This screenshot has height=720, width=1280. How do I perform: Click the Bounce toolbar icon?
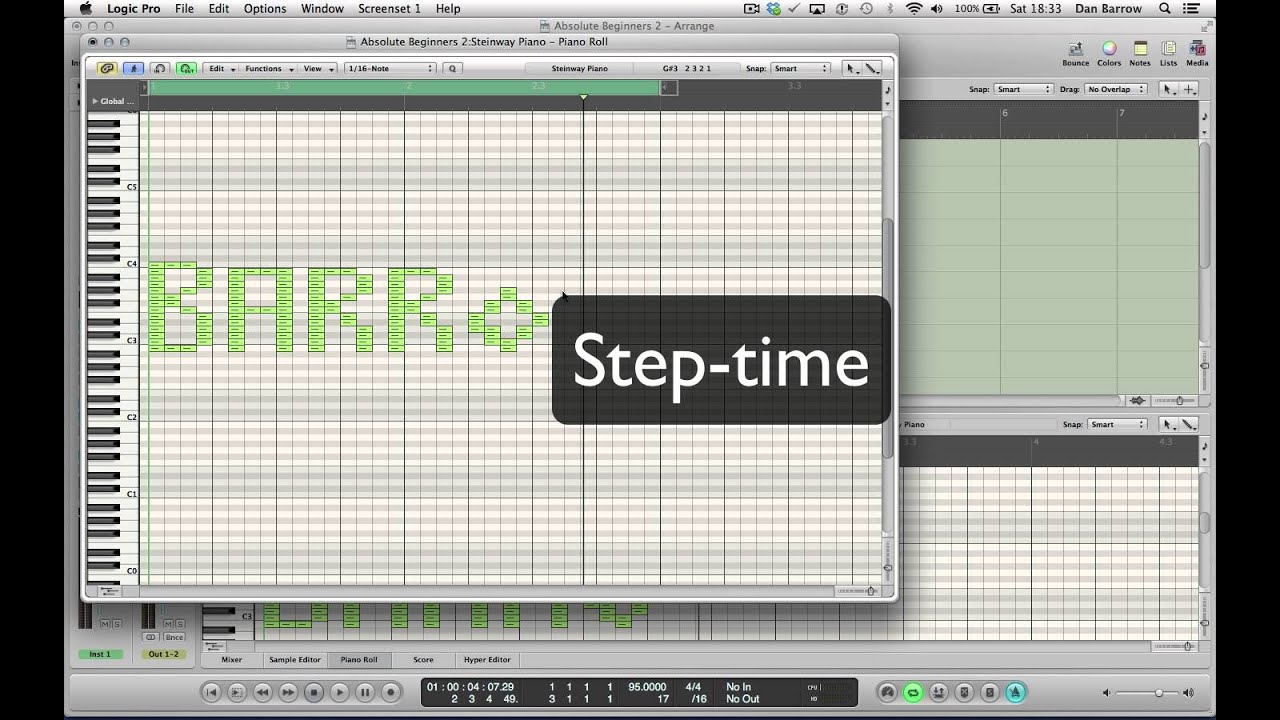1076,54
